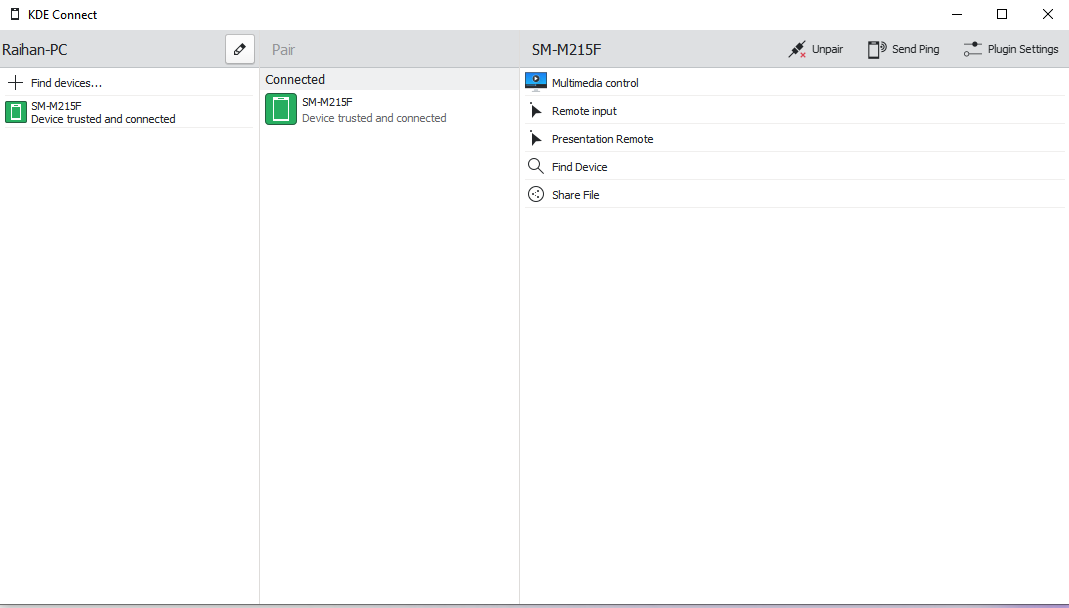This screenshot has width=1069, height=608.
Task: Click the Find Device magnifier icon
Action: [x=536, y=166]
